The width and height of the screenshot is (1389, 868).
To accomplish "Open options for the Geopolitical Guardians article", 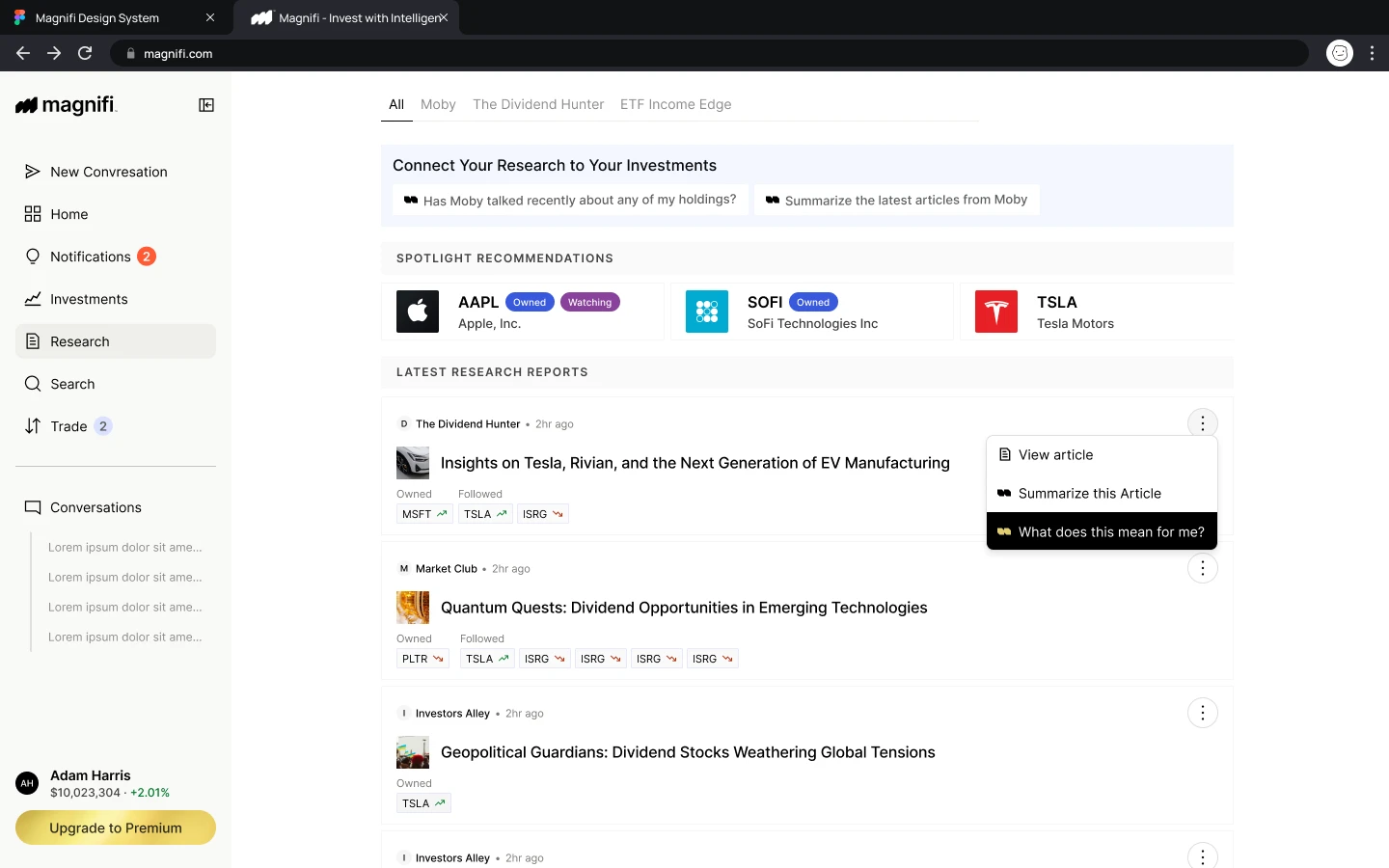I will (x=1202, y=713).
